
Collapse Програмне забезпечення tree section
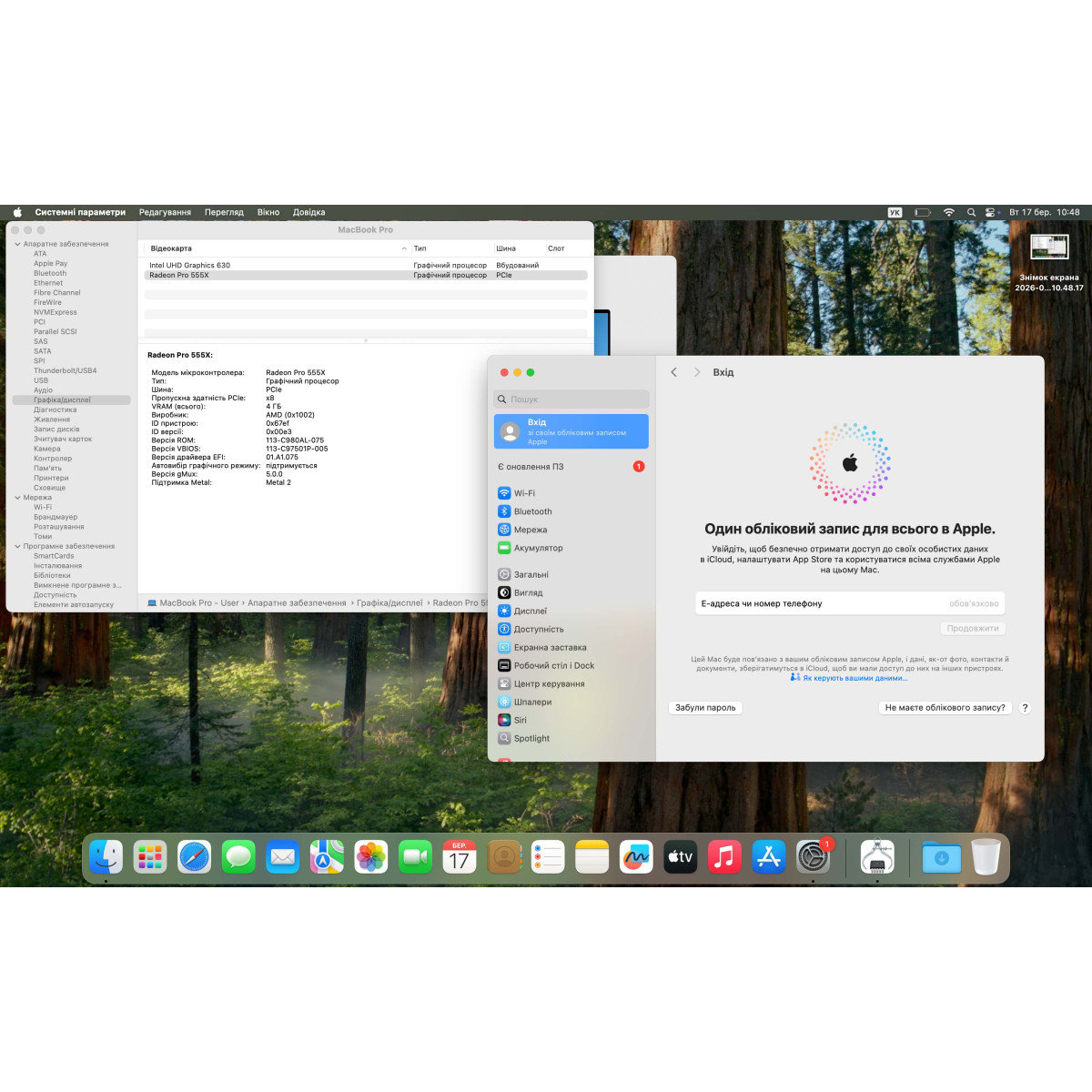pyautogui.click(x=17, y=546)
